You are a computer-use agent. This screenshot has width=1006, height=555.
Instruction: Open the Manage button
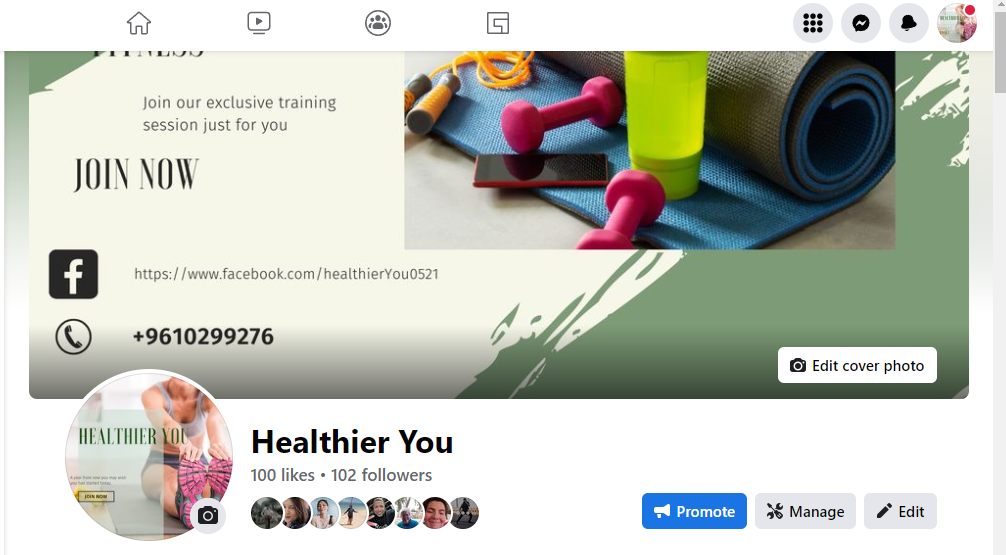pos(805,511)
